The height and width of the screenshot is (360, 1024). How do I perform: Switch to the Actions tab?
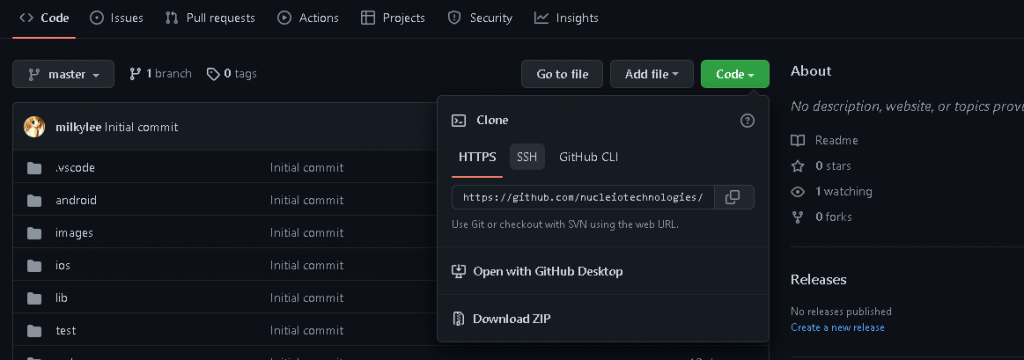pyautogui.click(x=308, y=18)
